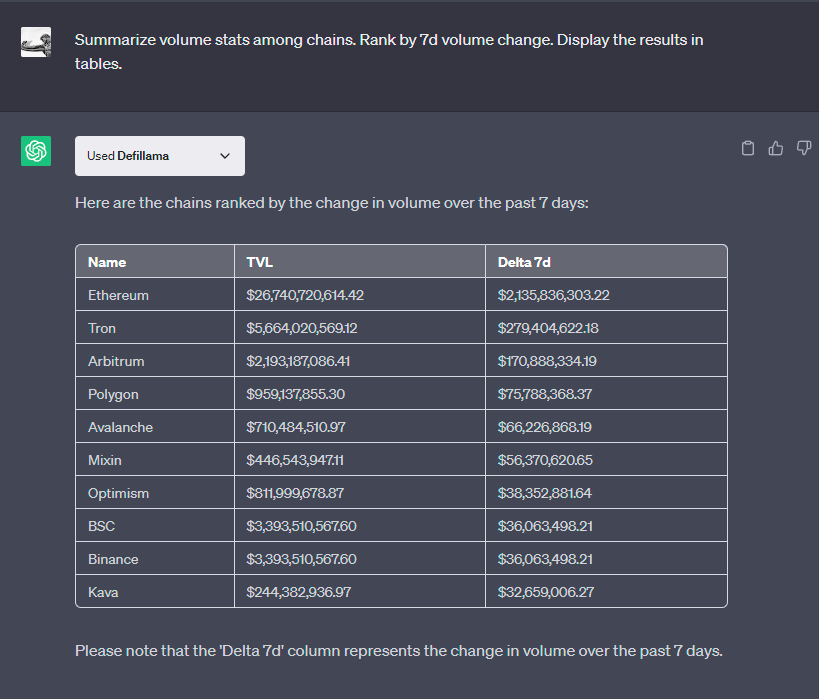Select the Tron name cell
The image size is (819, 699).
pos(155,328)
